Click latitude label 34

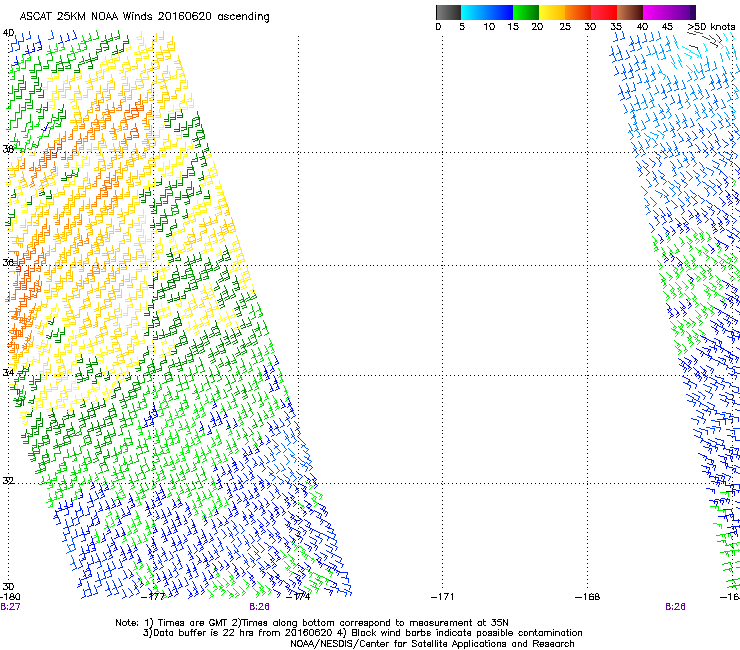pyautogui.click(x=8, y=372)
